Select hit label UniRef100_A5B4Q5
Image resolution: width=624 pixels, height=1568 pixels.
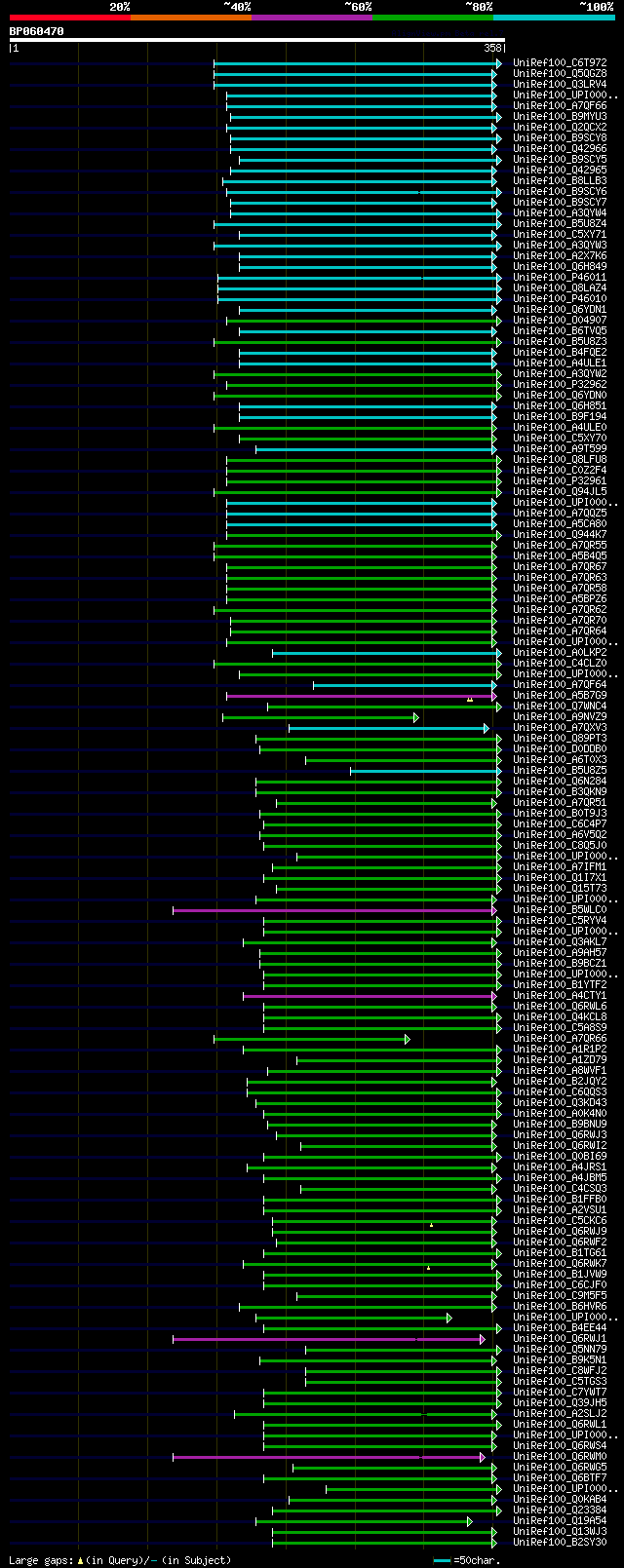tap(560, 555)
